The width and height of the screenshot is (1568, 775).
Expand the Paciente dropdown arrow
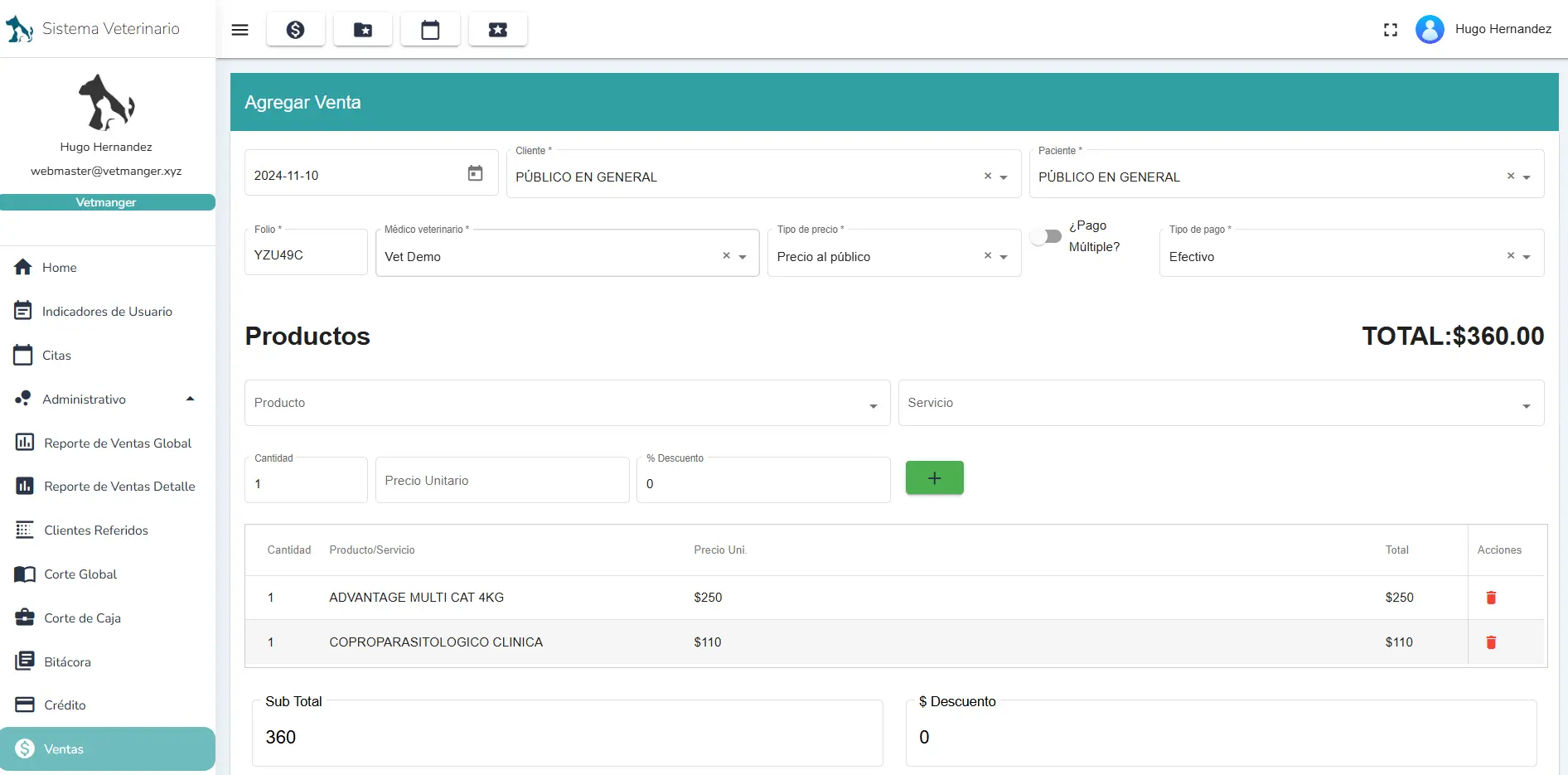click(1527, 177)
